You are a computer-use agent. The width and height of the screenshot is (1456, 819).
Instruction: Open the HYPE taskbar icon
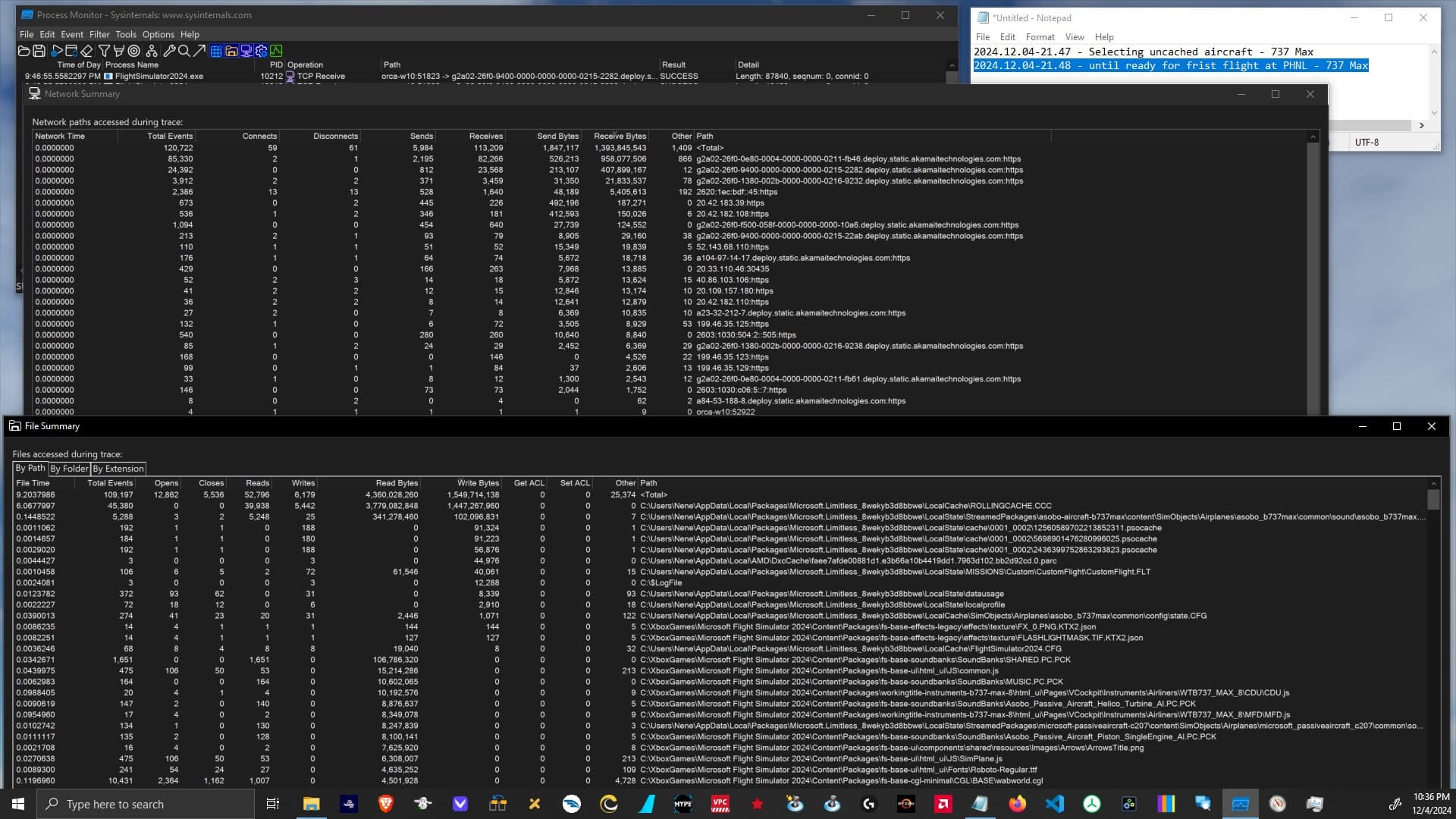click(x=682, y=804)
